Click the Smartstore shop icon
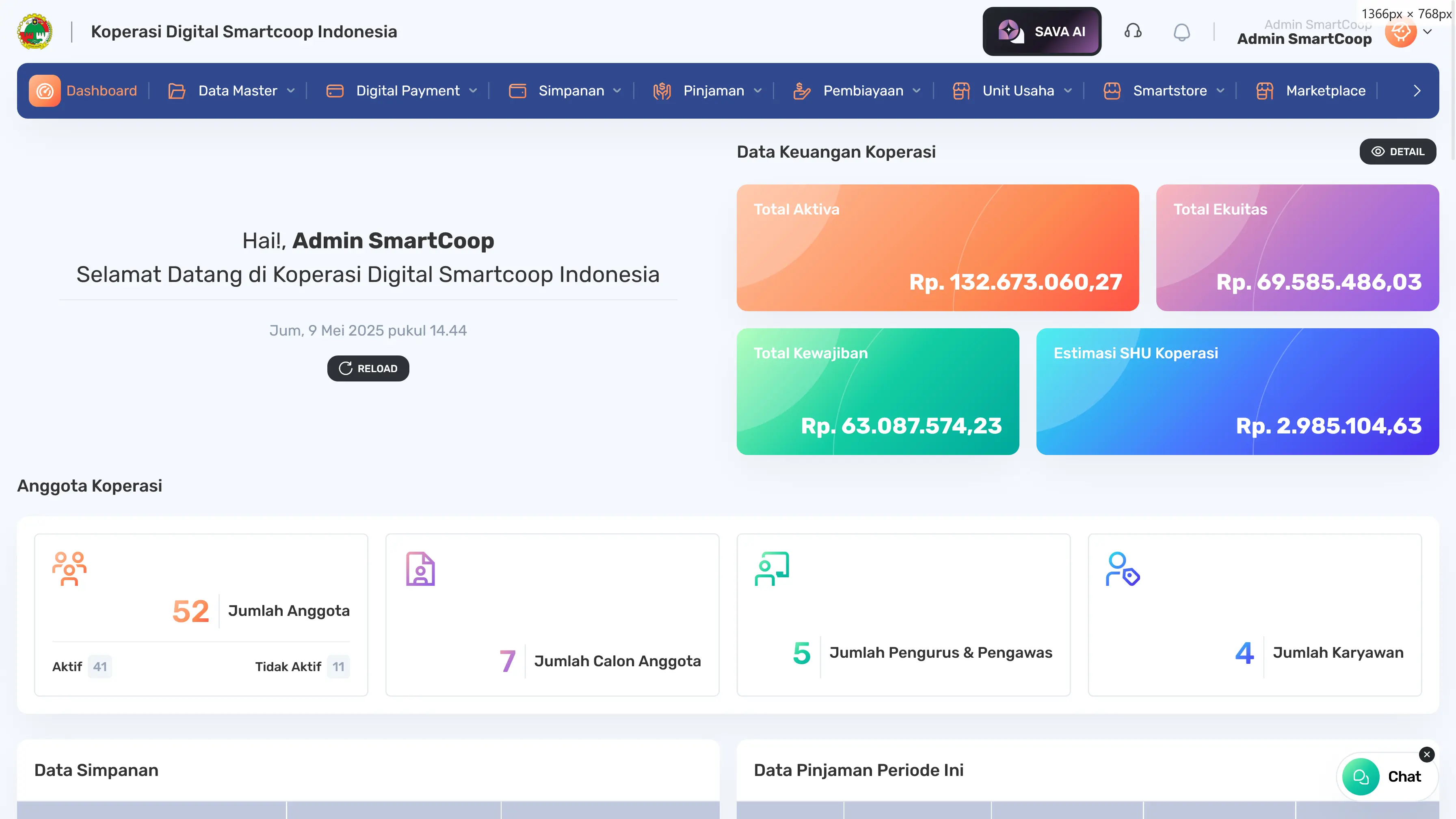The width and height of the screenshot is (1456, 819). point(1112,91)
